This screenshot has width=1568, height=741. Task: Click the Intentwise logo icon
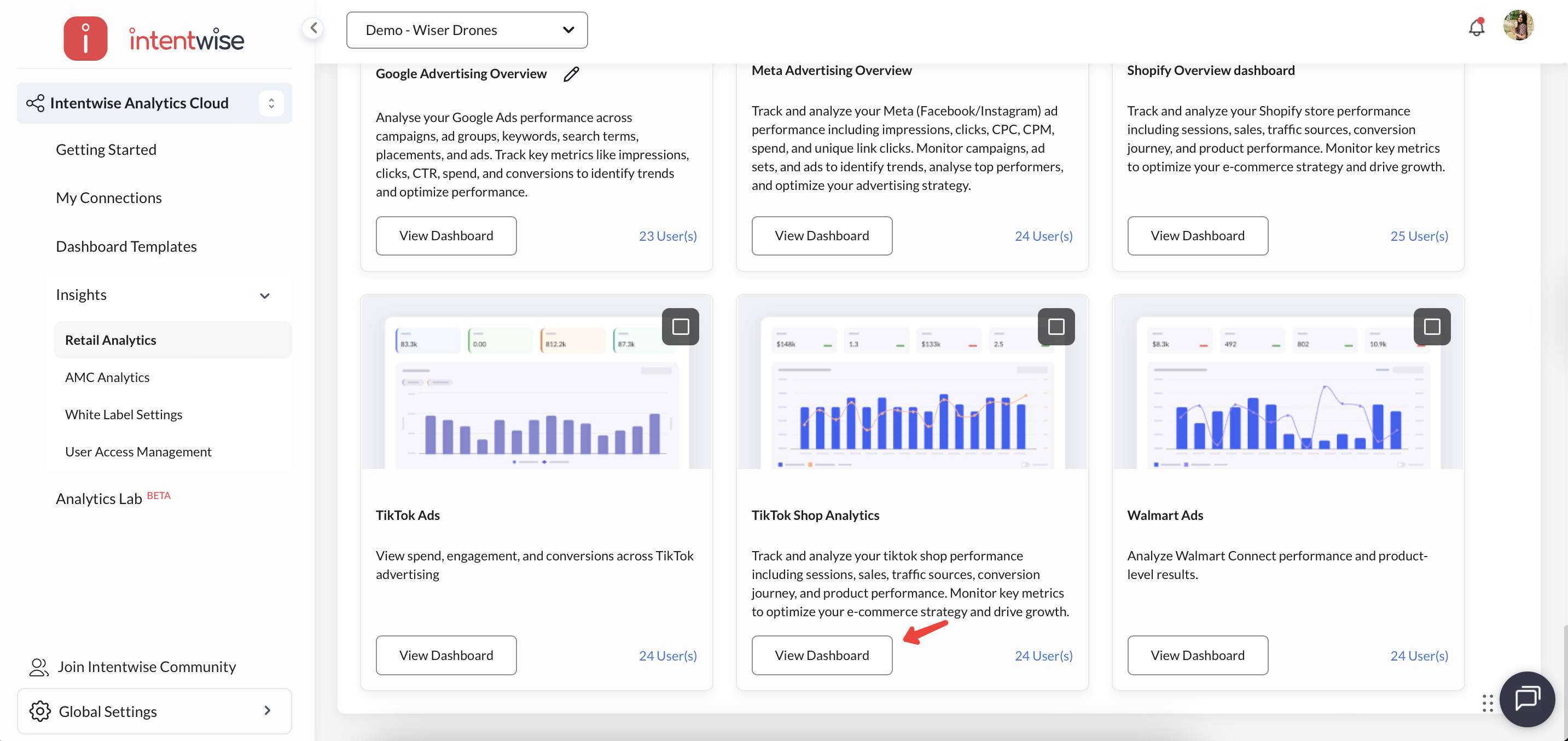pos(85,39)
